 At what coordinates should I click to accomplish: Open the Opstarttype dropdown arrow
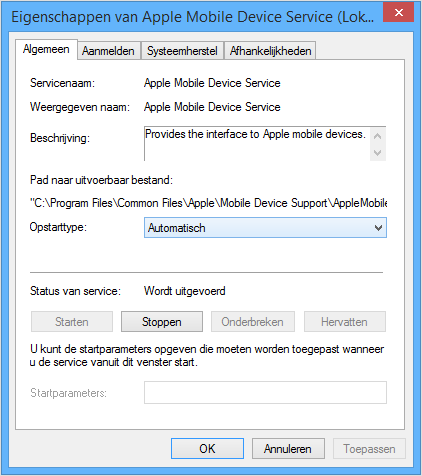(x=378, y=228)
